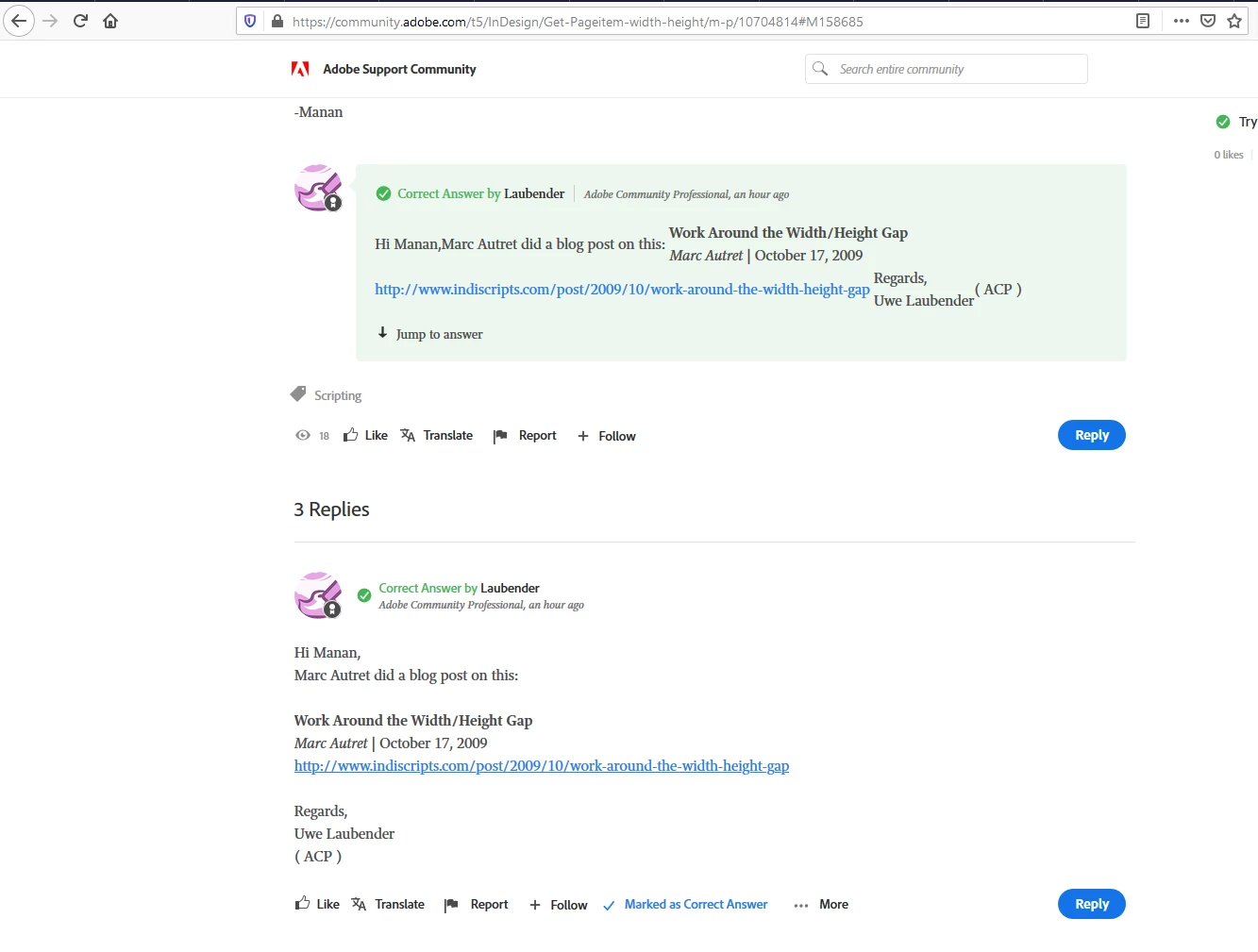Viewport: 1258px width, 952px height.
Task: Click the Like label under original post
Action: click(x=376, y=435)
